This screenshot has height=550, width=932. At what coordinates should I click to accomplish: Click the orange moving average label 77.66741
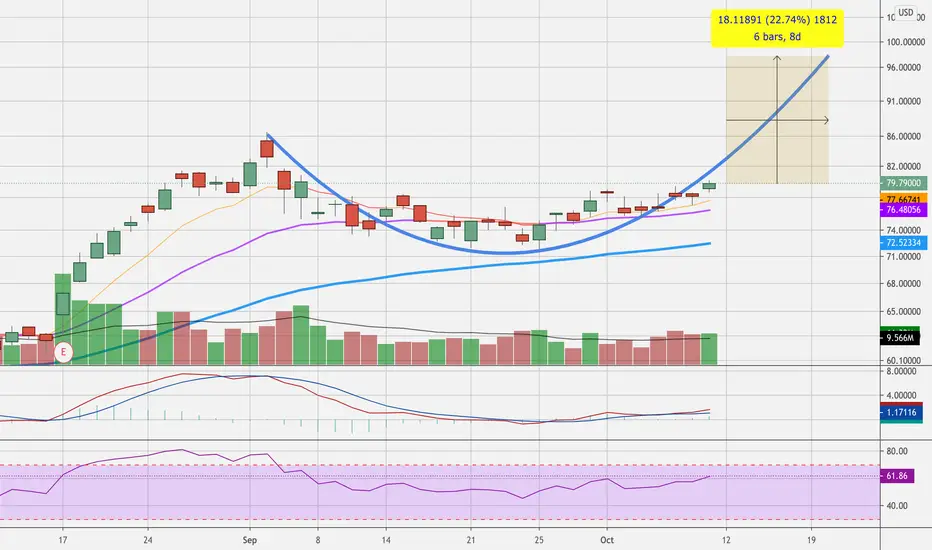[903, 199]
